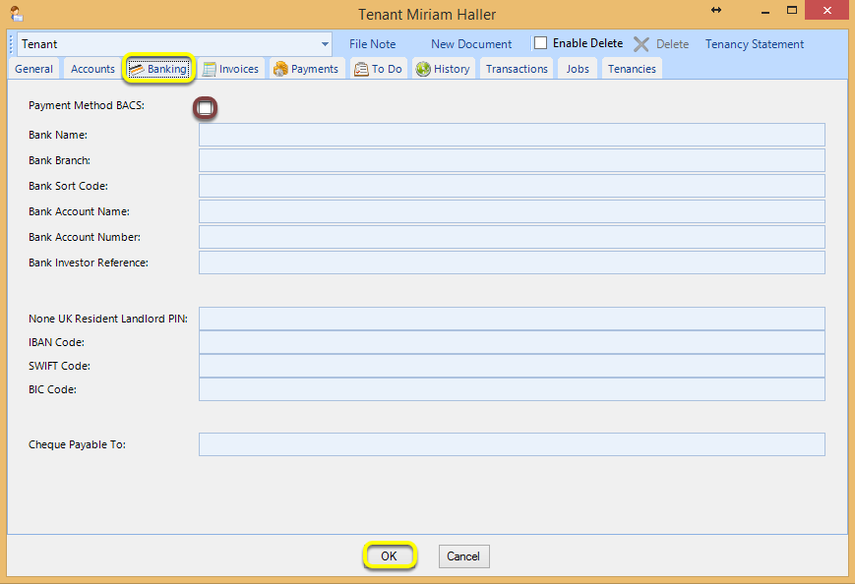The height and width of the screenshot is (584, 855).
Task: Confirm with the OK button
Action: (x=389, y=556)
